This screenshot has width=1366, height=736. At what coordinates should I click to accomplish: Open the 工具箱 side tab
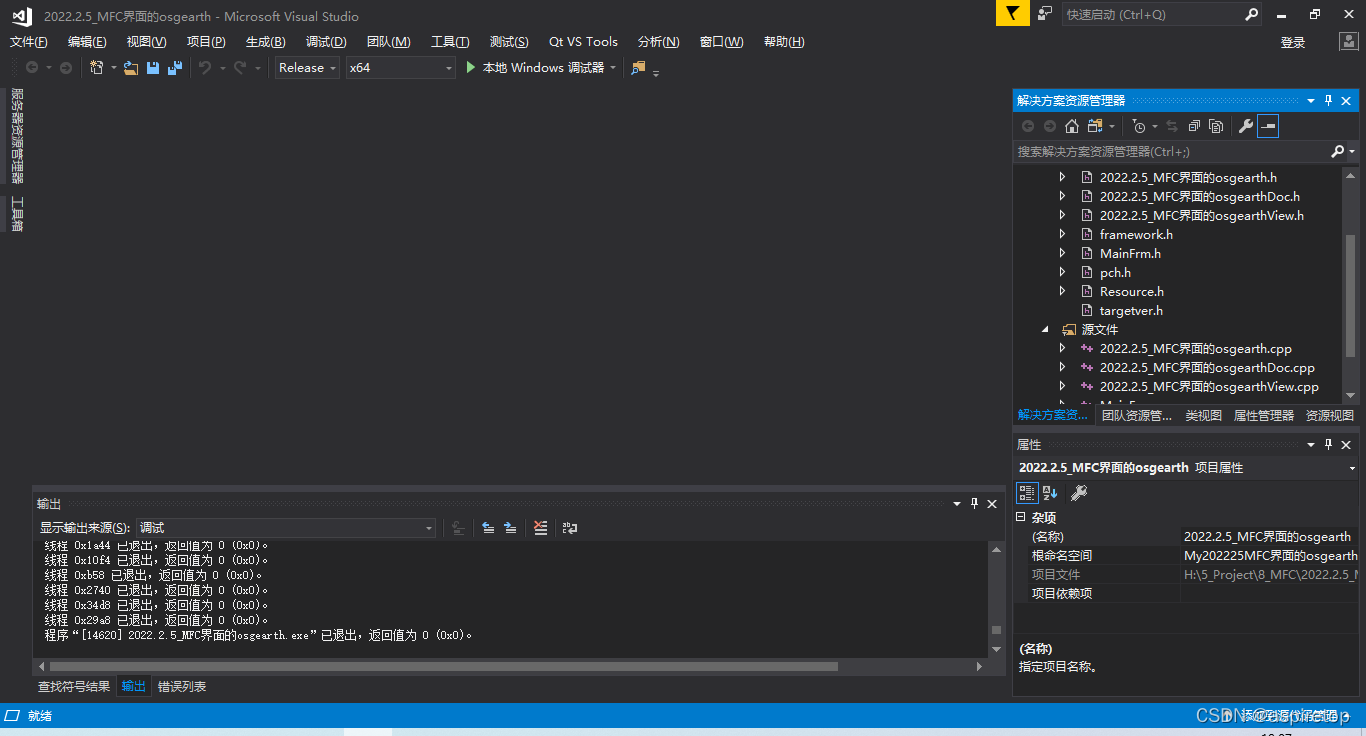pos(16,214)
